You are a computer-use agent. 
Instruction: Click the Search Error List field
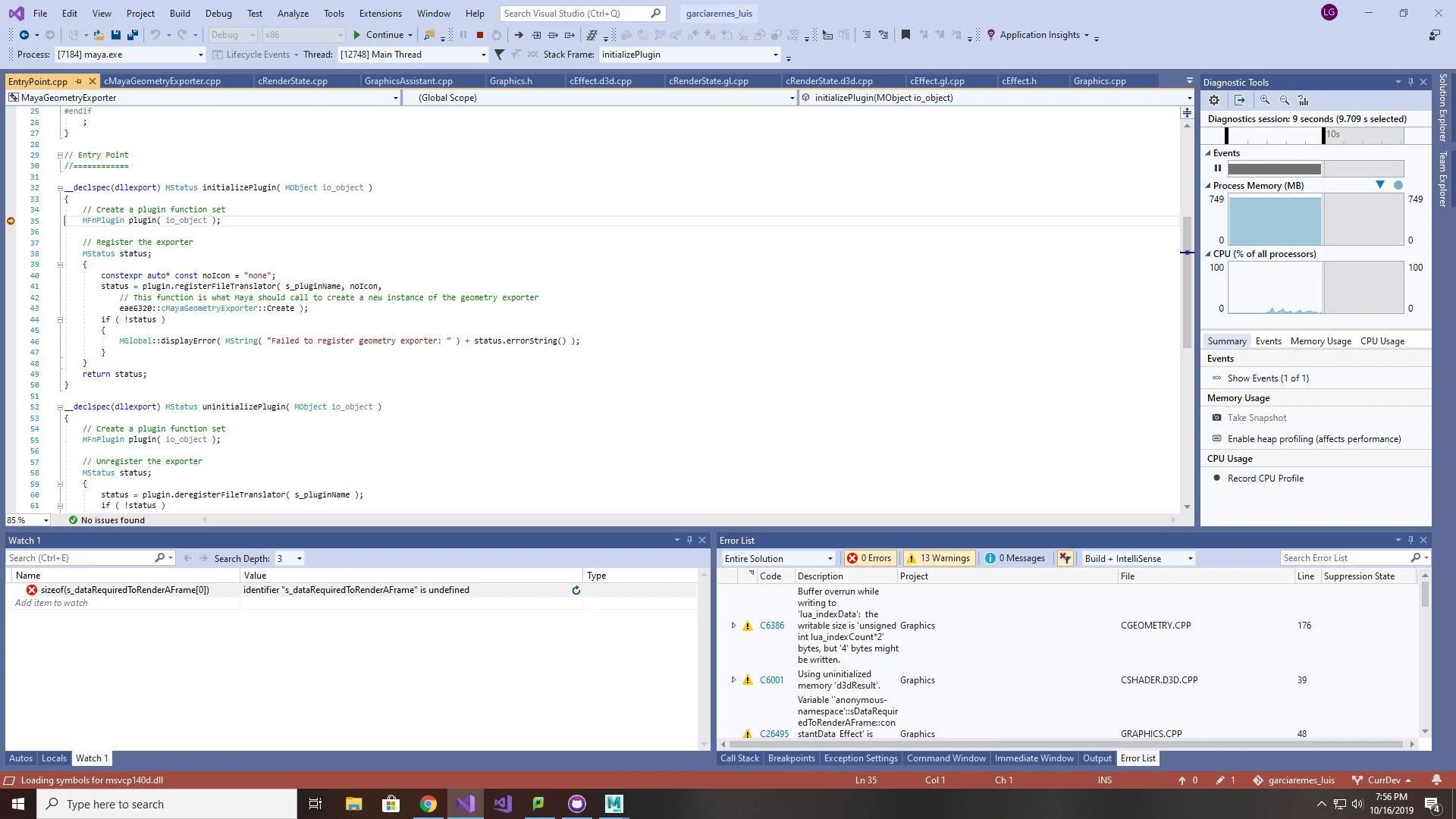[x=1347, y=558]
